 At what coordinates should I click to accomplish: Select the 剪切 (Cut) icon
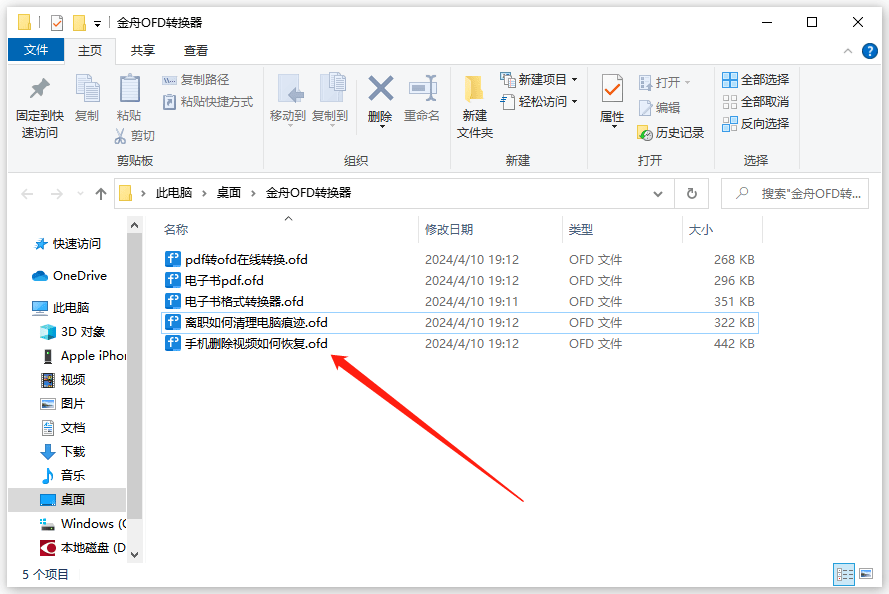coord(135,135)
